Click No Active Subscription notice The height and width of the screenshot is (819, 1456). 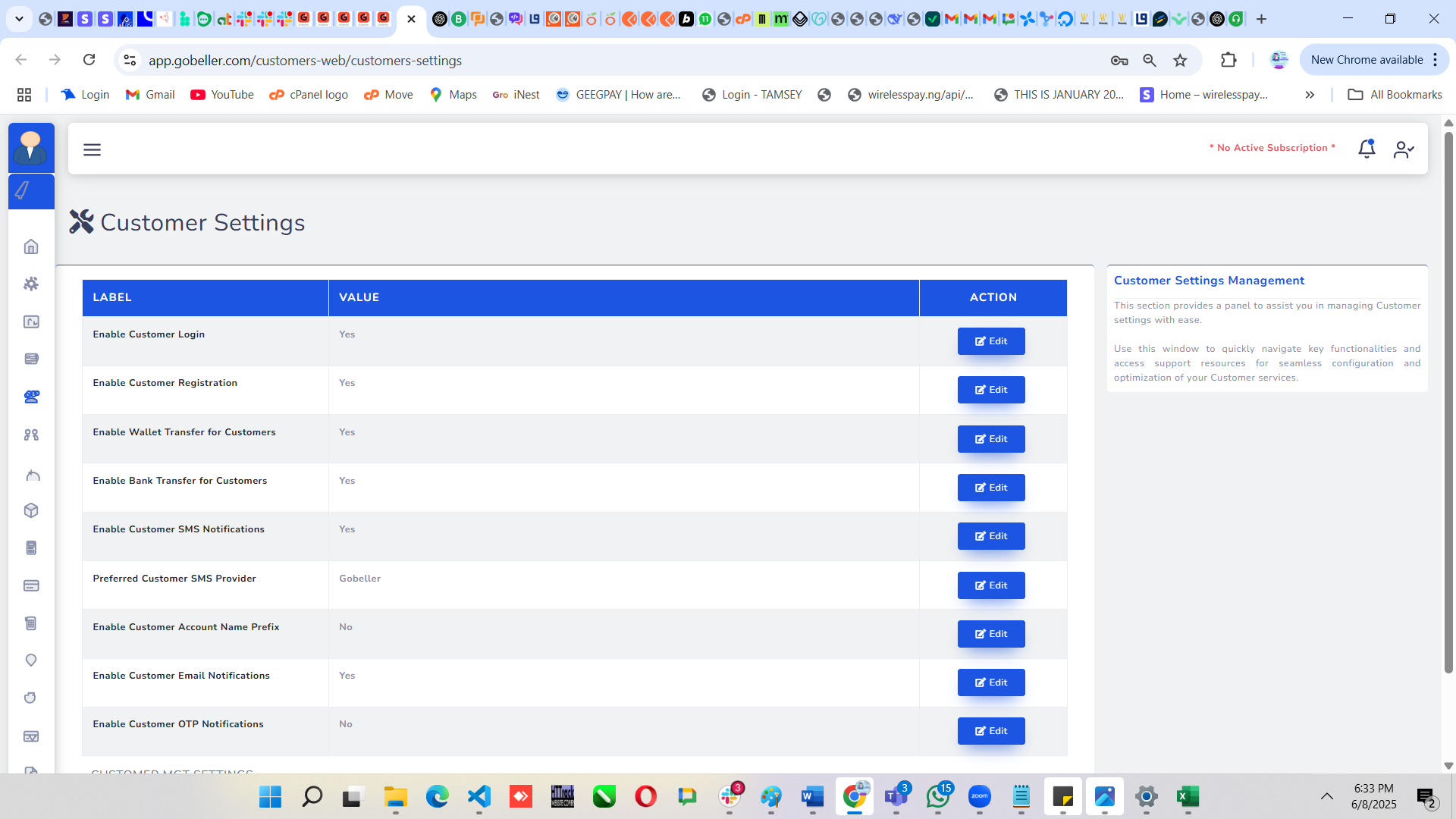[x=1272, y=148]
